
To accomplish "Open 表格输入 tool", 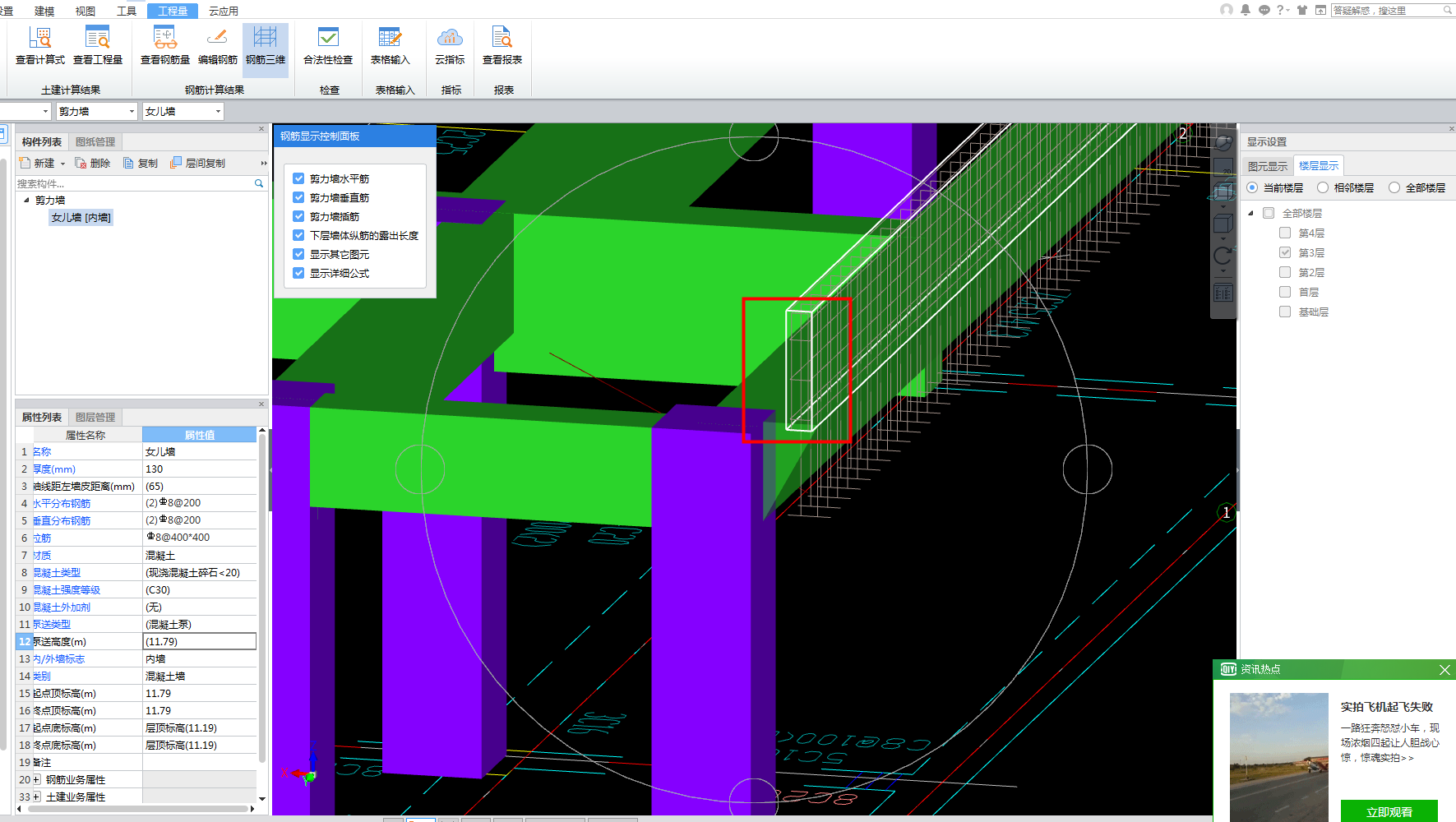I will coord(390,46).
